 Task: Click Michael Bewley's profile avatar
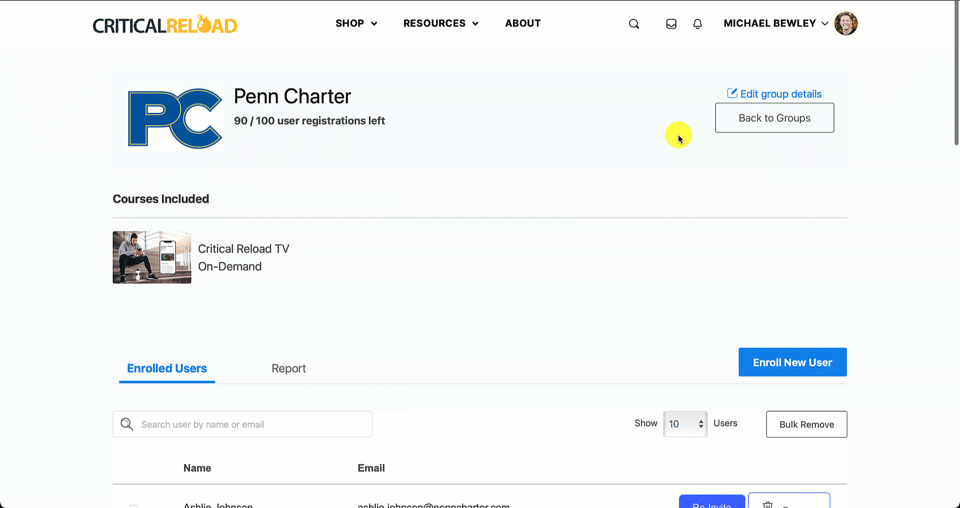(846, 23)
